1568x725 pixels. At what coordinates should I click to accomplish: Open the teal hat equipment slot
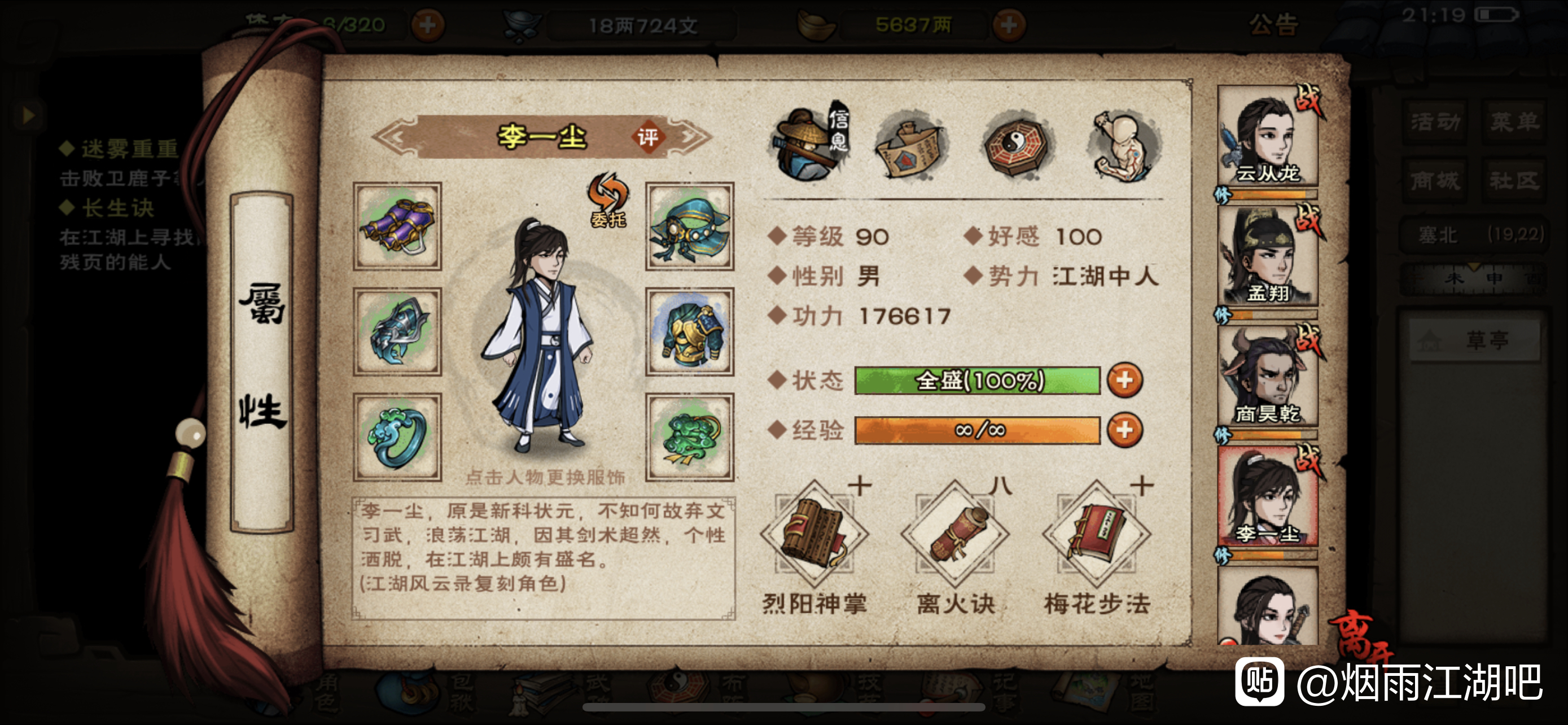coord(690,226)
